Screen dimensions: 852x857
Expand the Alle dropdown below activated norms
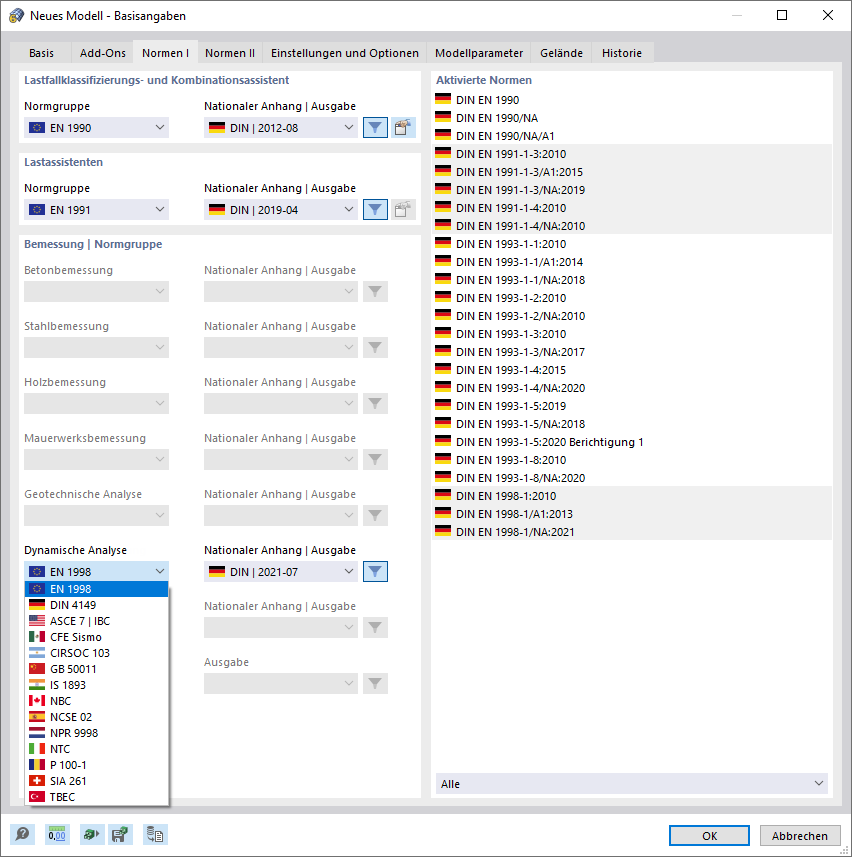tap(632, 783)
